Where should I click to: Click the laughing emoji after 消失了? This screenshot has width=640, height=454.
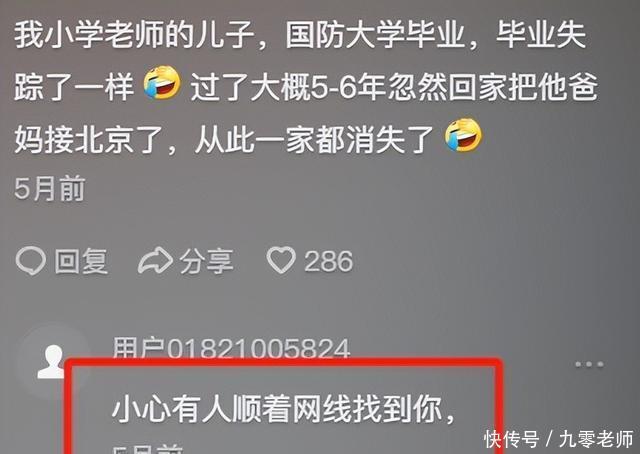(463, 135)
